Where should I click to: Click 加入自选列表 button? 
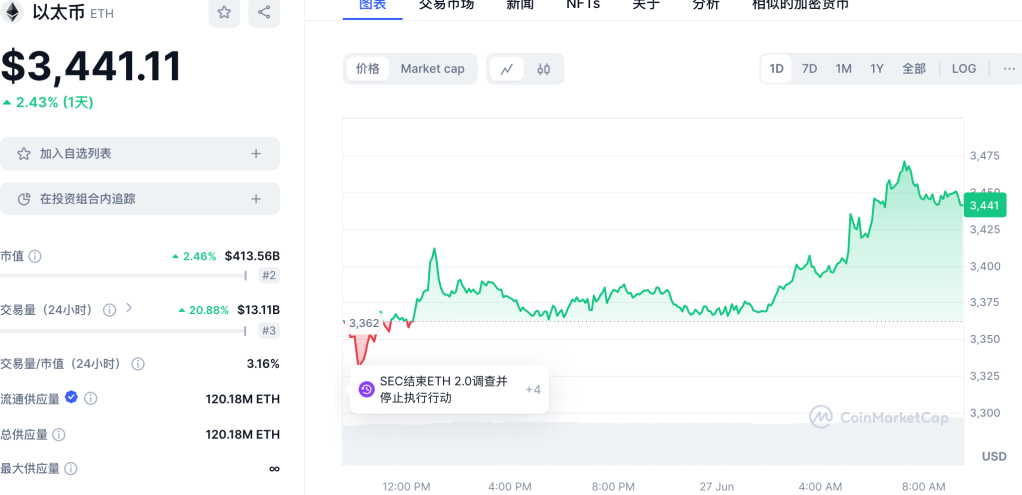pyautogui.click(x=139, y=154)
